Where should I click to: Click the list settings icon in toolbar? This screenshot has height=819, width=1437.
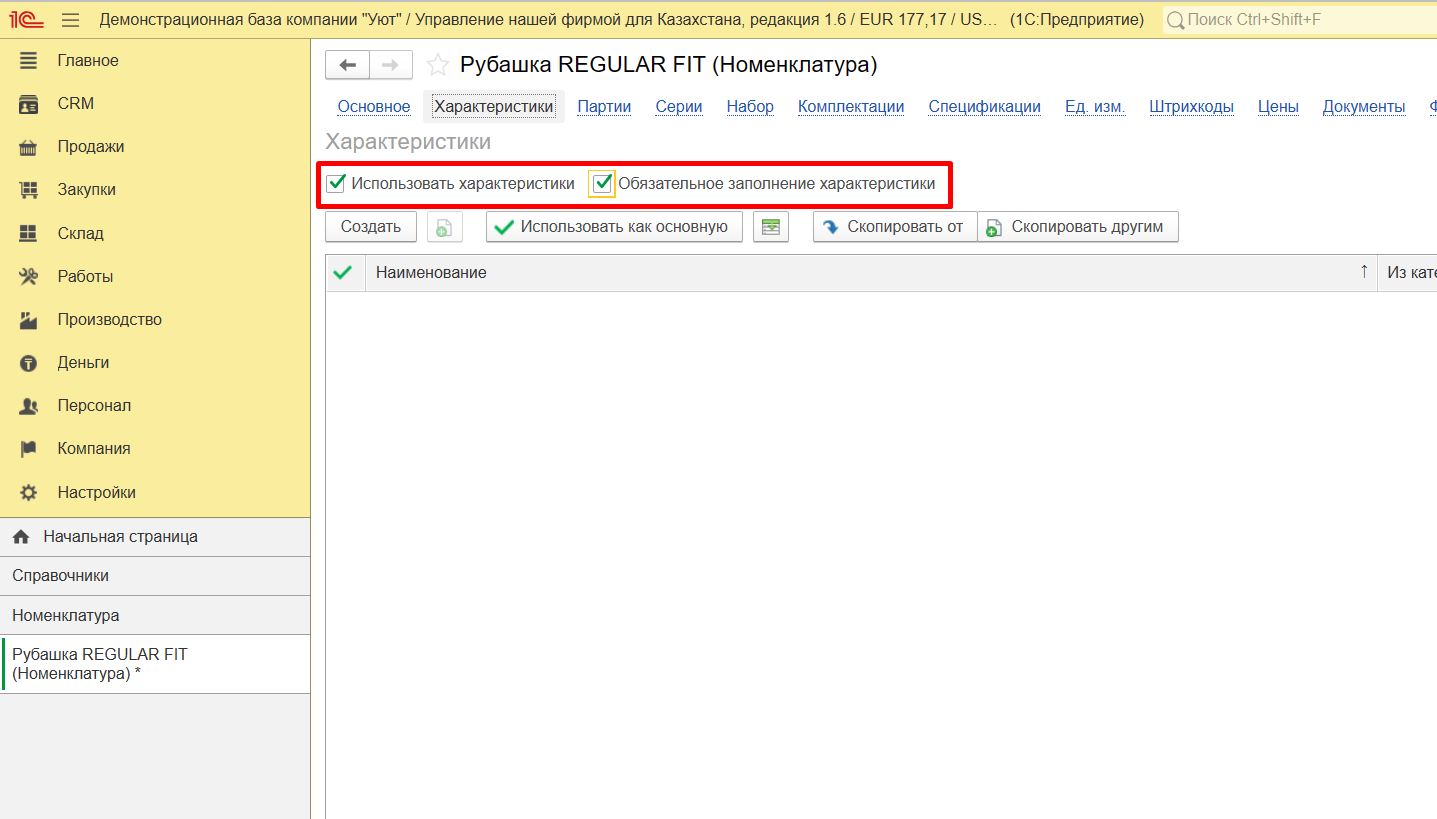(770, 227)
